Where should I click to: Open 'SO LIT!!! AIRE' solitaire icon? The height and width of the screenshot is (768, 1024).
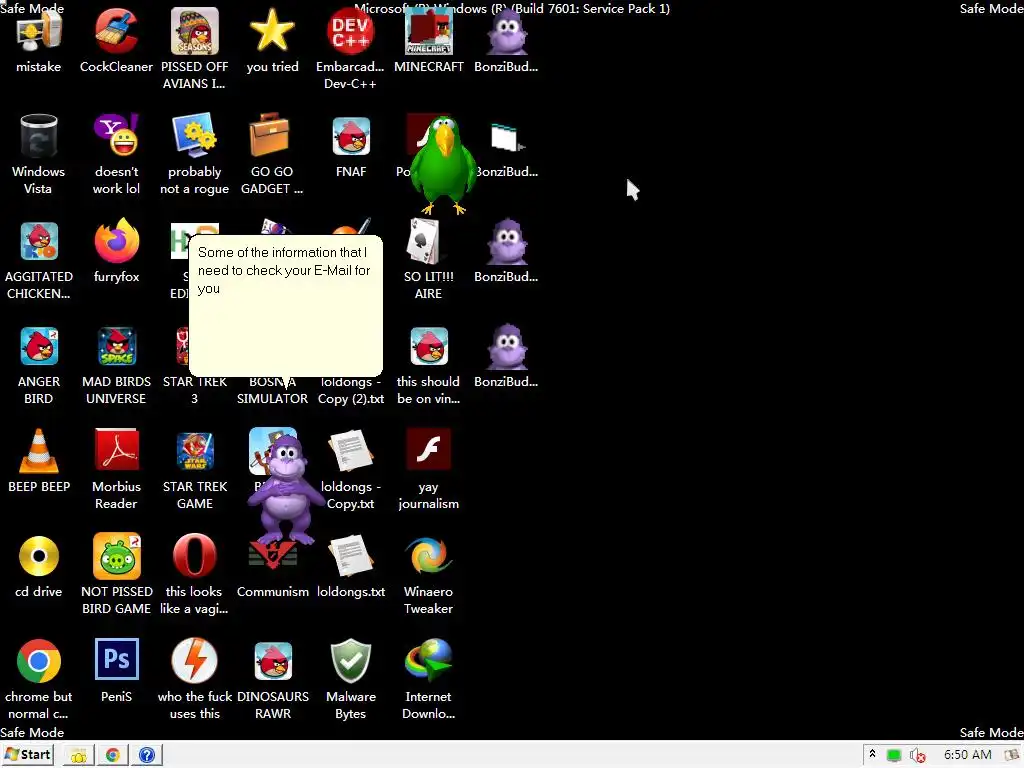tap(424, 240)
